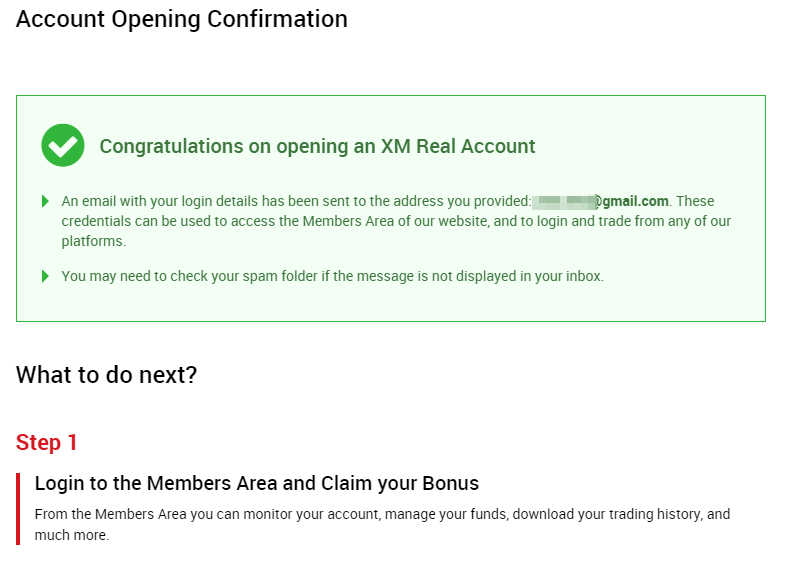
Task: Click Claim your Bonus text
Action: coord(400,483)
